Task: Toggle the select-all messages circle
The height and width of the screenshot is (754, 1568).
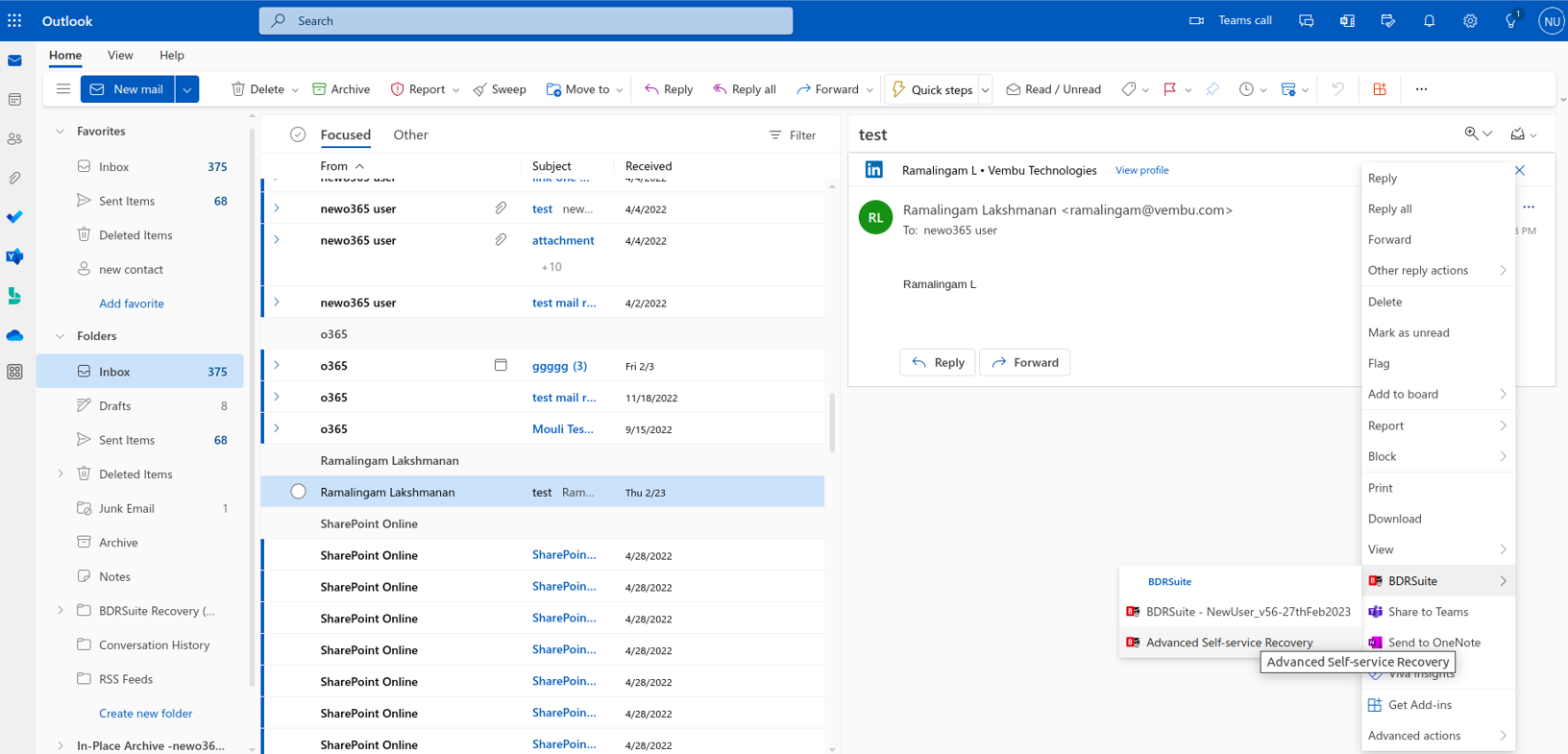Action: pyautogui.click(x=298, y=135)
